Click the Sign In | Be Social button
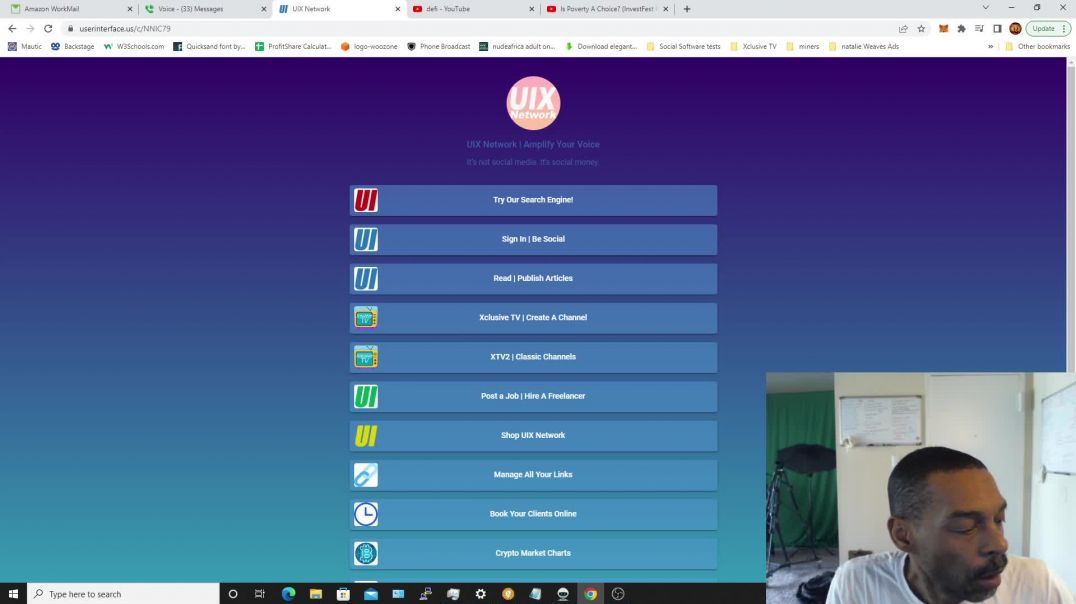The height and width of the screenshot is (604, 1076). pos(533,239)
